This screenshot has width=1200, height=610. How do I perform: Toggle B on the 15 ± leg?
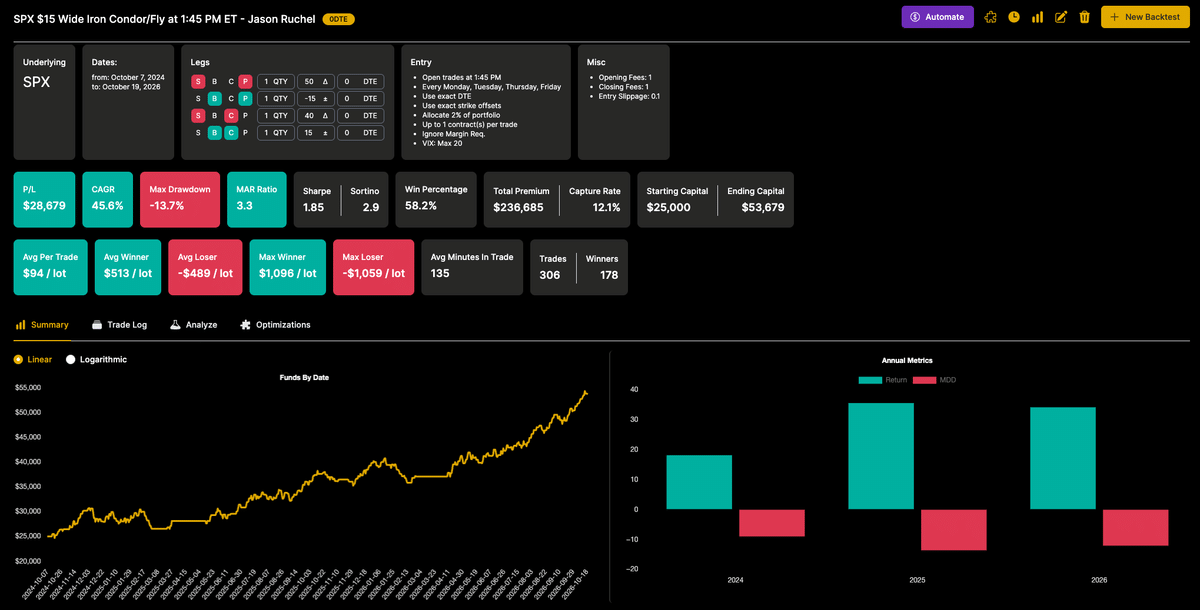[214, 133]
